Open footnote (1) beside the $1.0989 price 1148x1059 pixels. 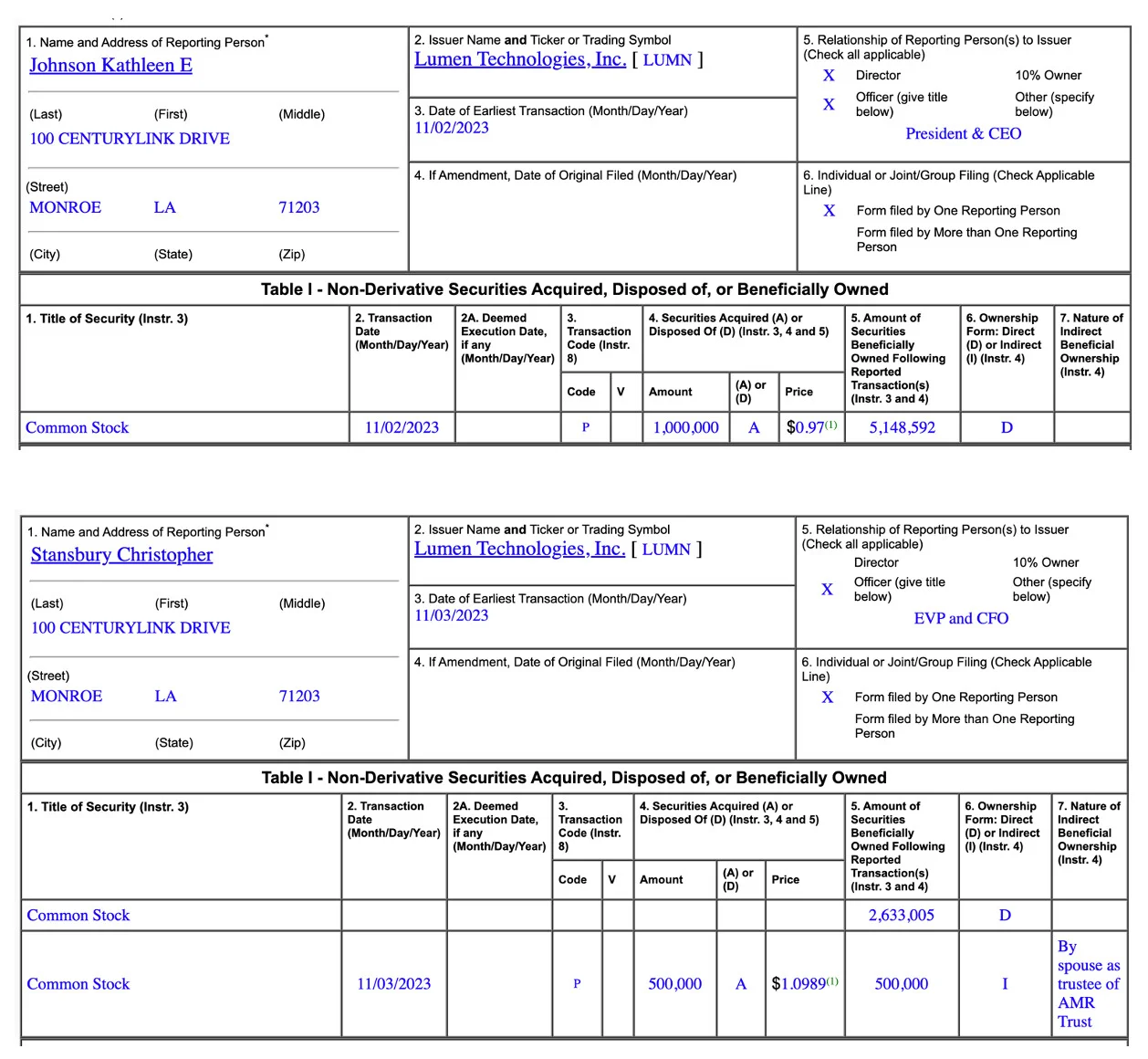coord(832,981)
